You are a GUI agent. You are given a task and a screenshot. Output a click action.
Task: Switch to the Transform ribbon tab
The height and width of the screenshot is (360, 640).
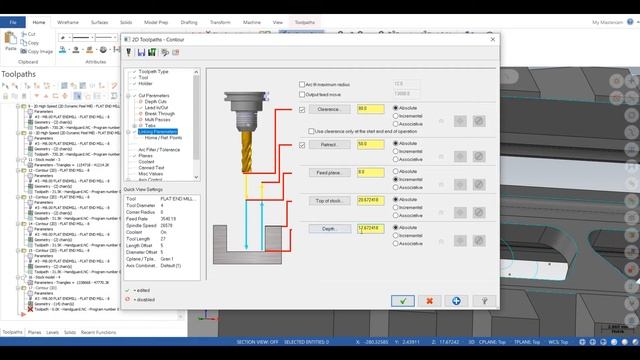point(220,22)
